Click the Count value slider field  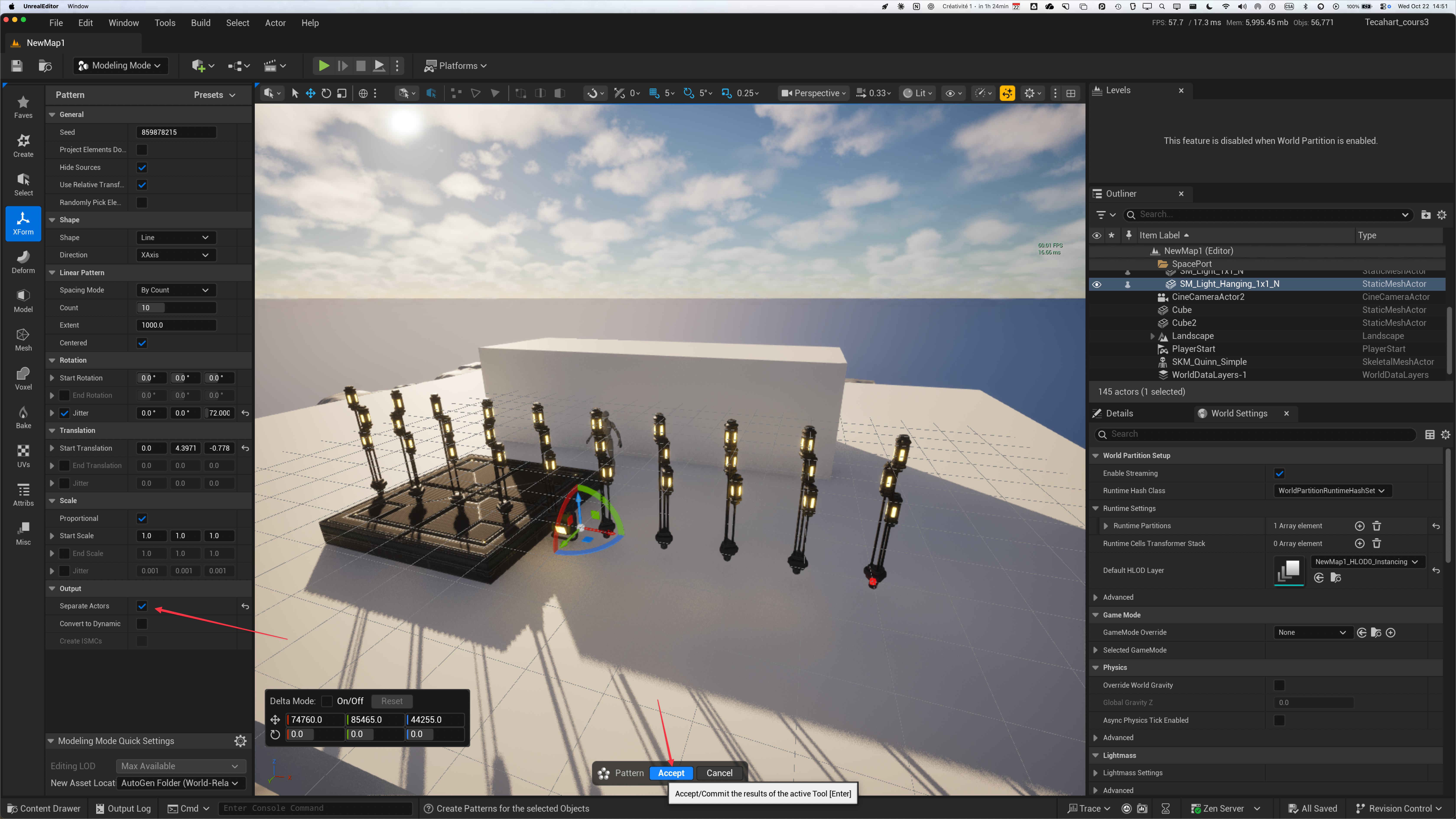[x=176, y=308]
